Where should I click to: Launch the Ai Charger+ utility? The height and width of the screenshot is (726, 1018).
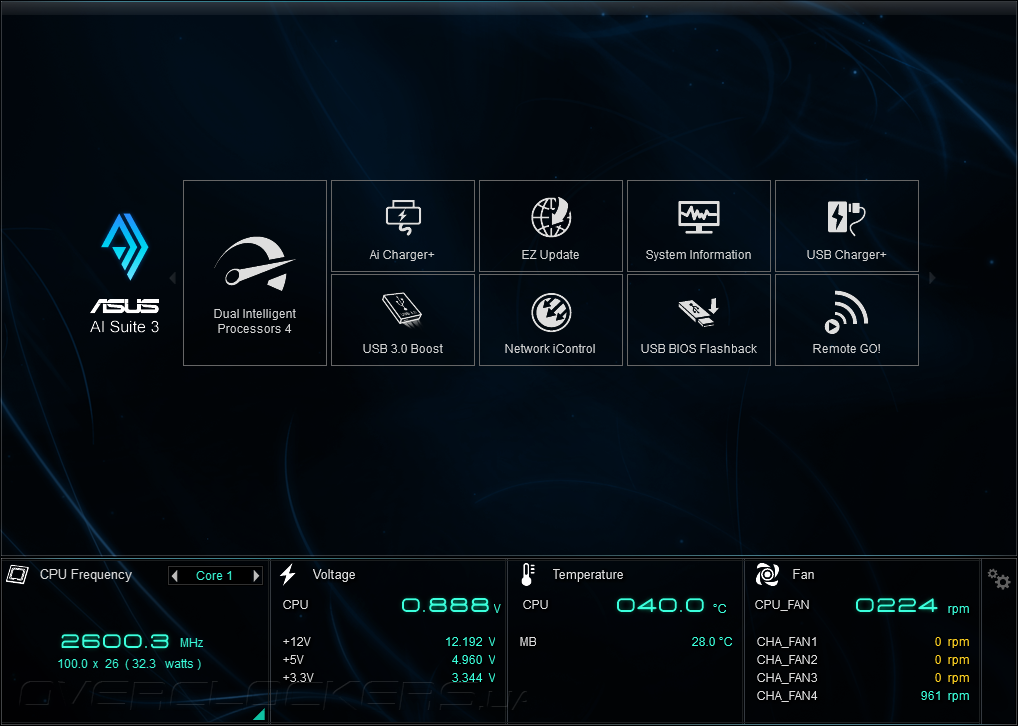pos(403,226)
